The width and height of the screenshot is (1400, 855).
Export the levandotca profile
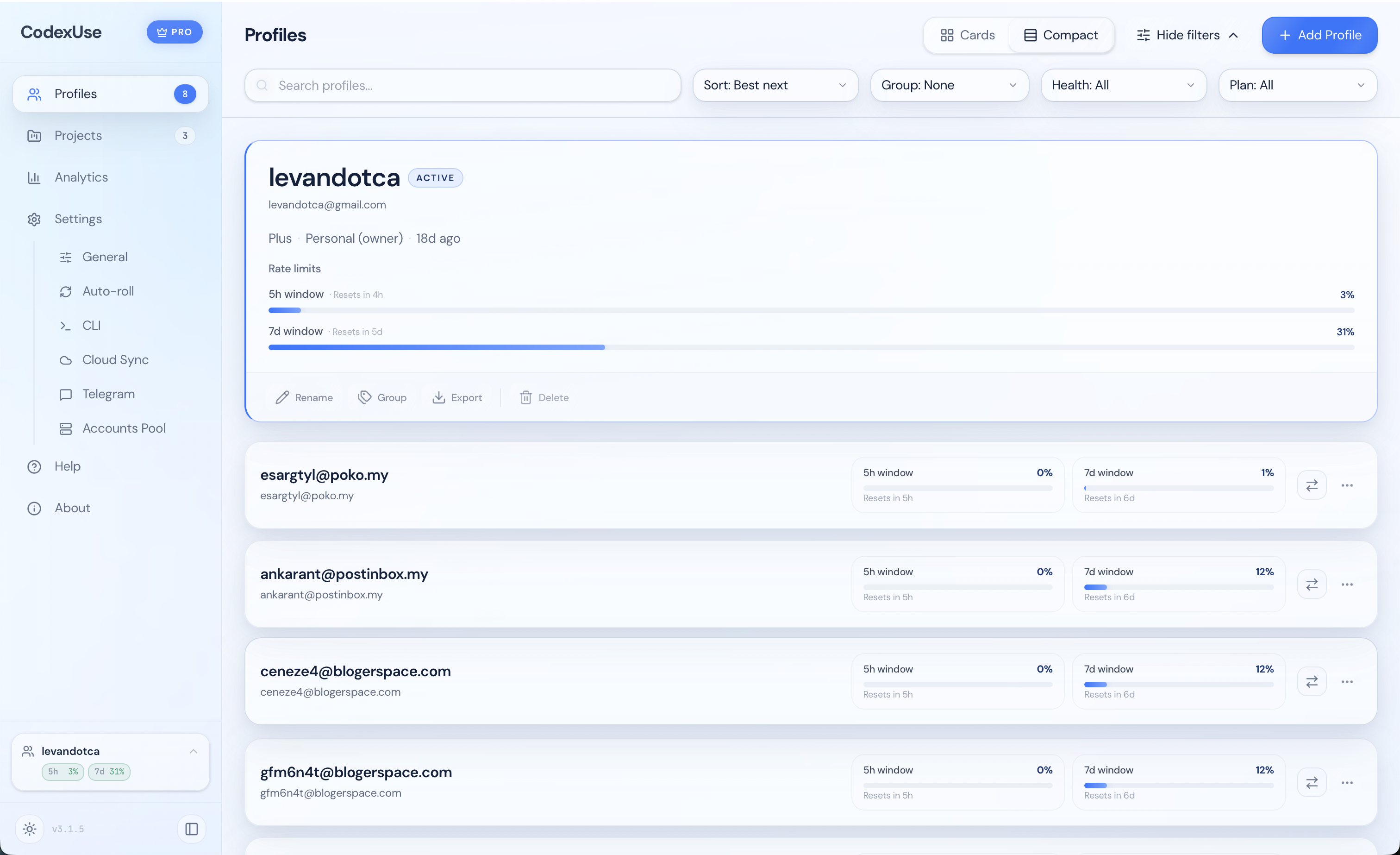point(457,397)
